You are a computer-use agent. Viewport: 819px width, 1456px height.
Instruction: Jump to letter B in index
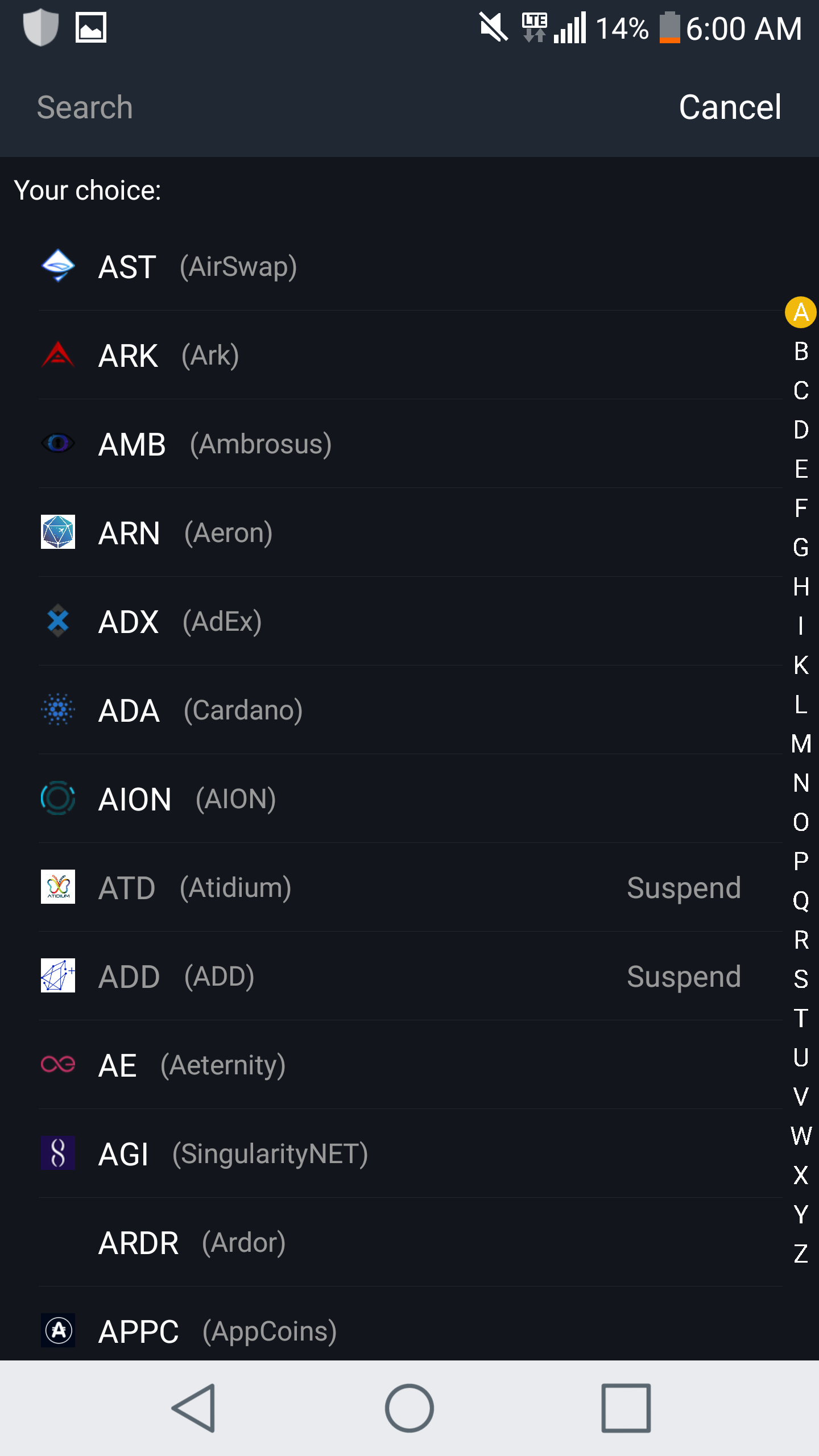point(801,351)
